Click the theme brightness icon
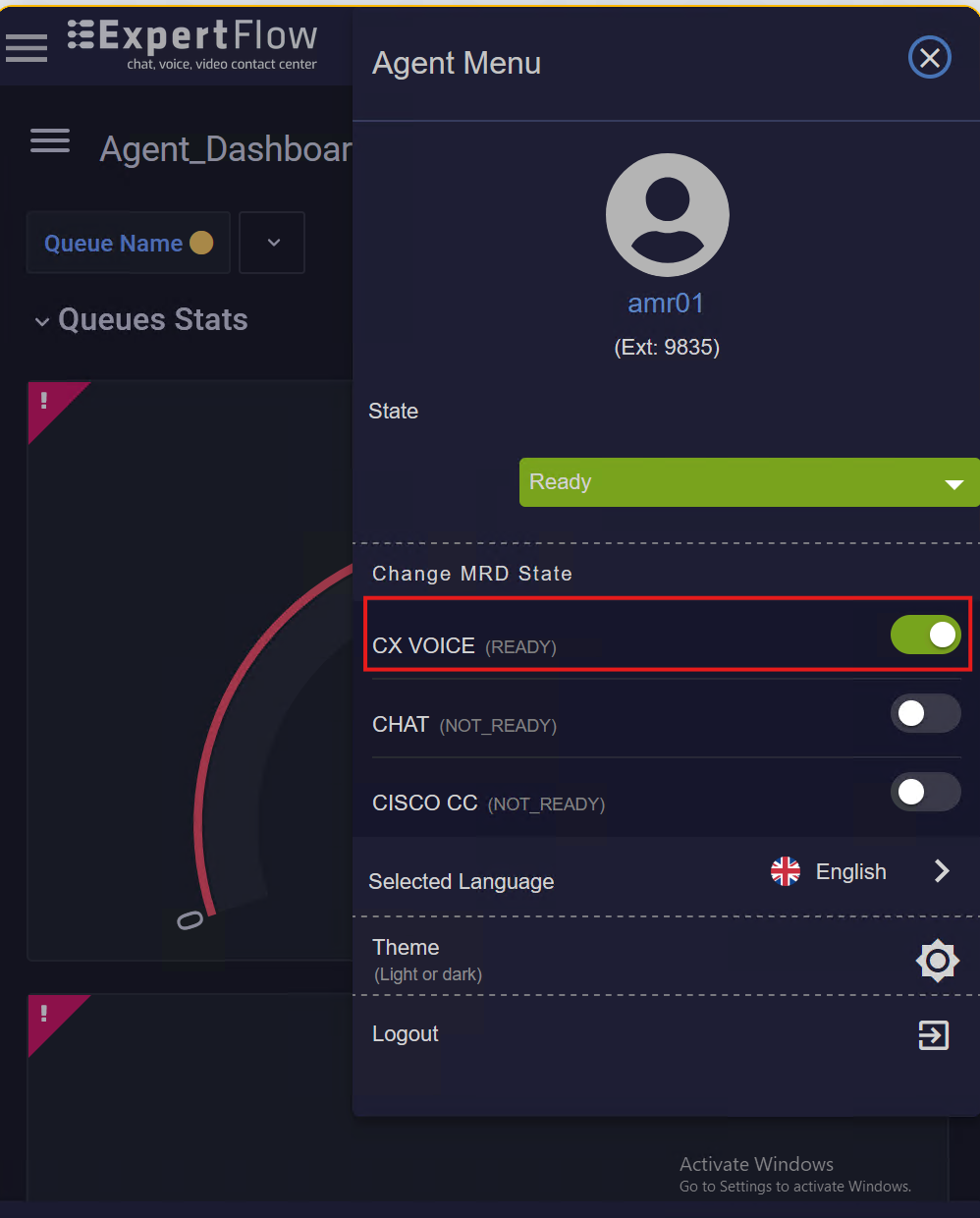This screenshot has width=980, height=1218. 937,960
